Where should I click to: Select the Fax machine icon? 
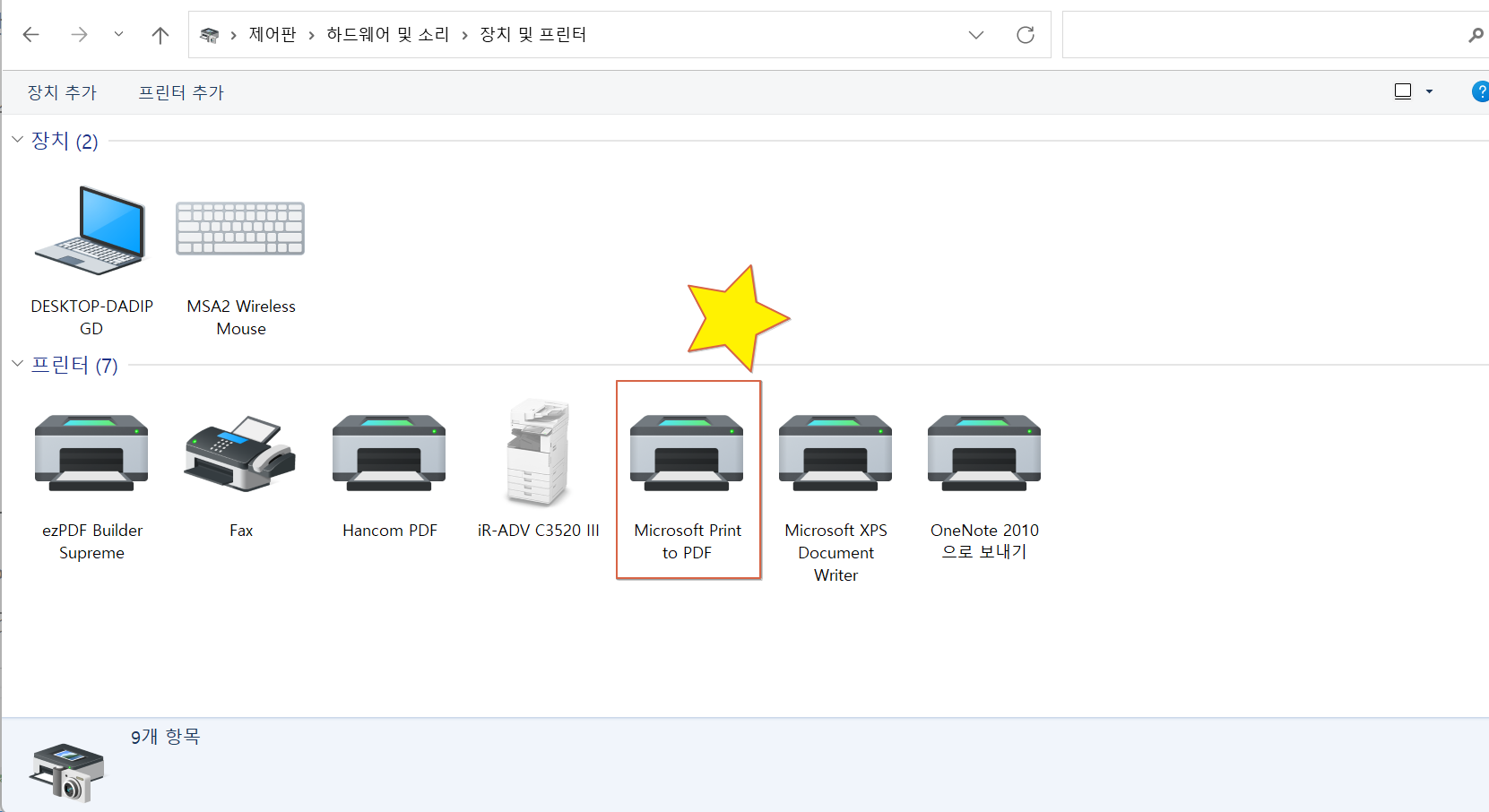(240, 453)
